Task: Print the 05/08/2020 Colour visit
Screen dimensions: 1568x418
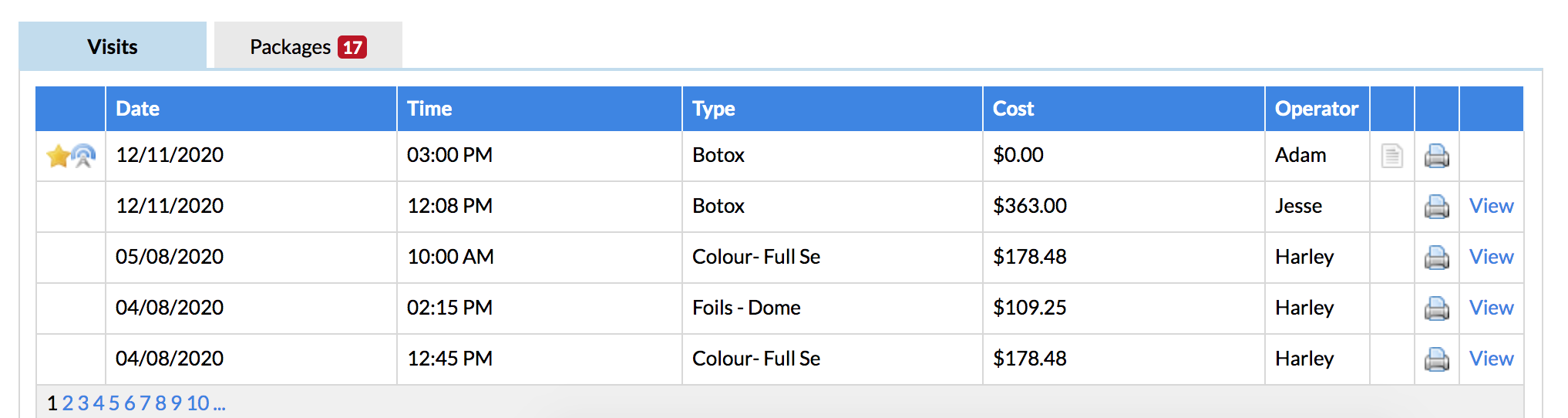Action: [x=1436, y=258]
